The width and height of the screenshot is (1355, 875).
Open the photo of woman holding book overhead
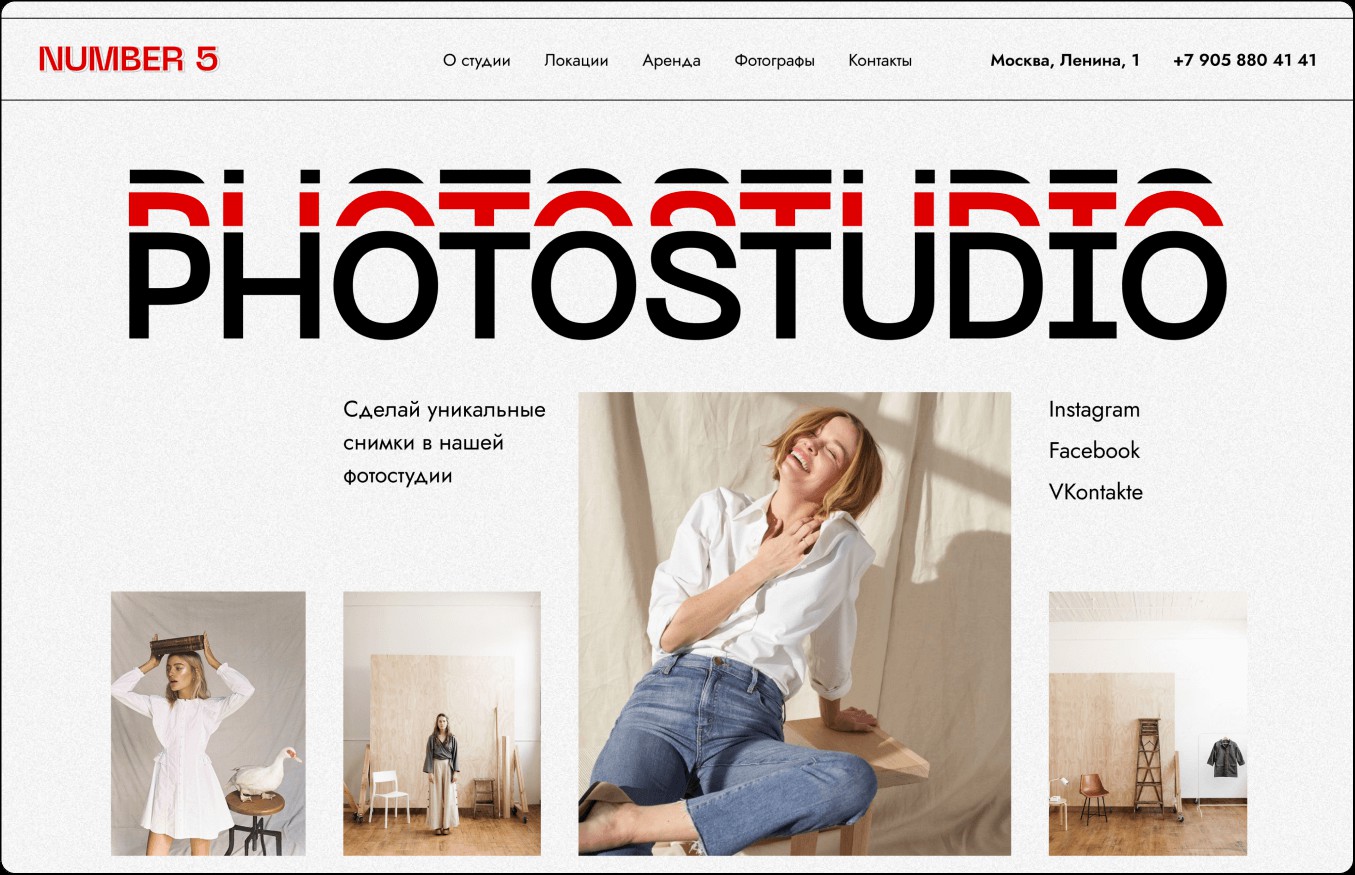pos(208,724)
